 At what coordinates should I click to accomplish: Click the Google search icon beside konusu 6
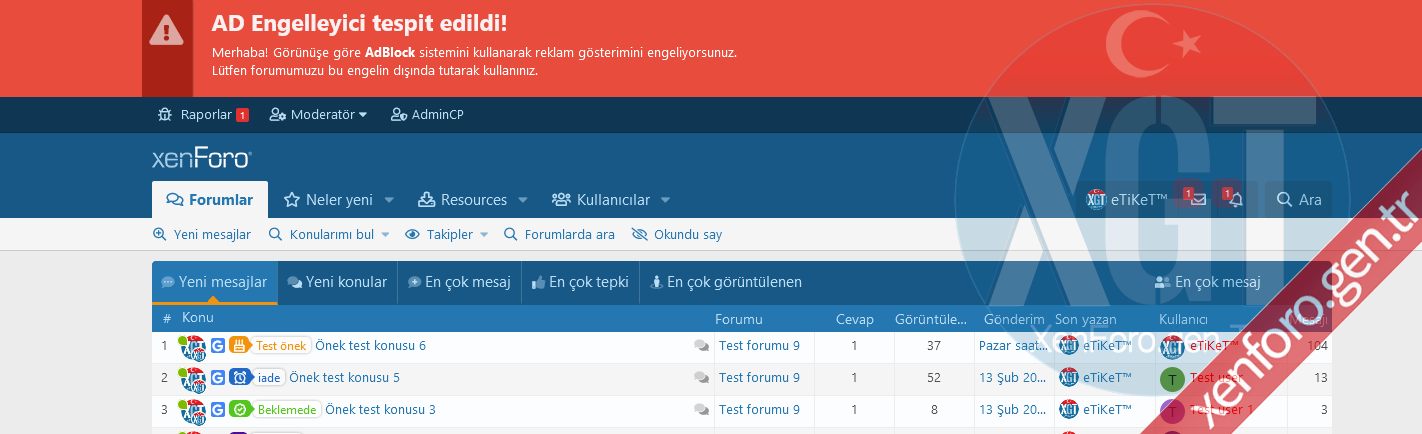pos(218,346)
